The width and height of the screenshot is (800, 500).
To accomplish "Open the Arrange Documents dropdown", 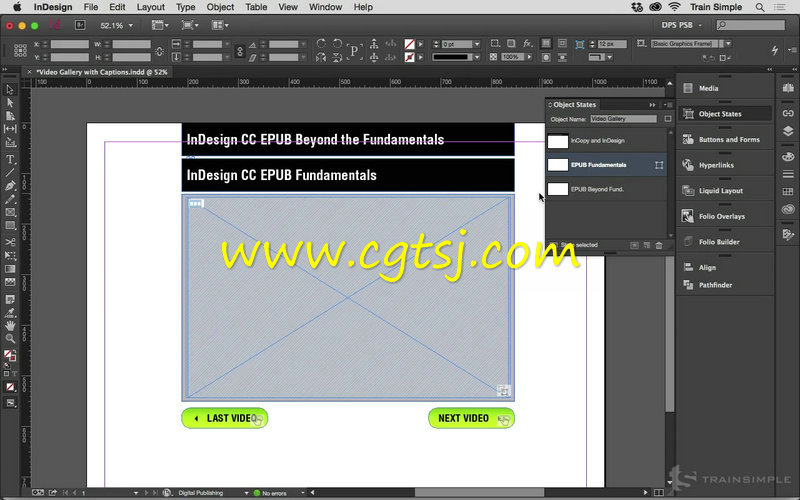I will (x=220, y=25).
